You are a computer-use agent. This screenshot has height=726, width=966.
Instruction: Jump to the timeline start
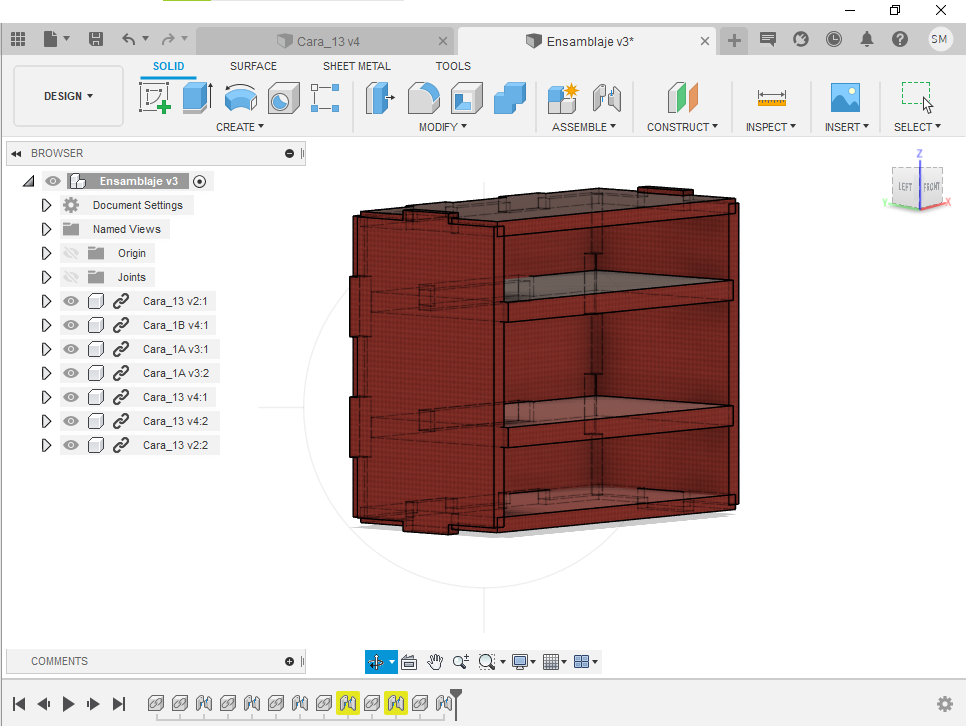19,704
